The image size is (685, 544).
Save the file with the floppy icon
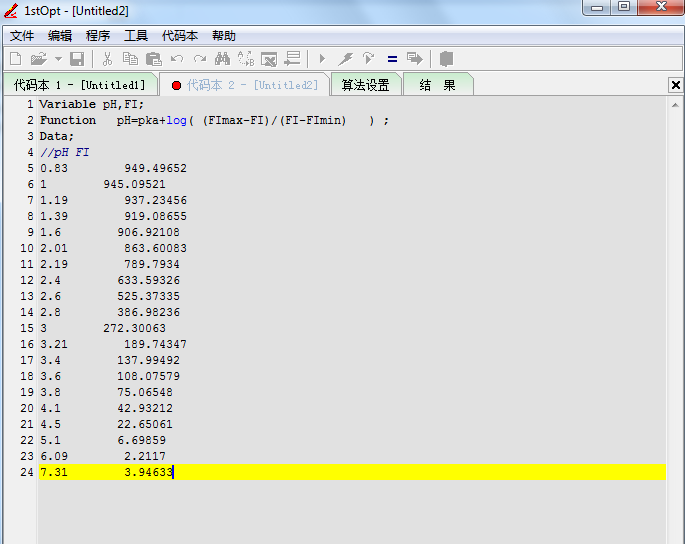[77, 59]
